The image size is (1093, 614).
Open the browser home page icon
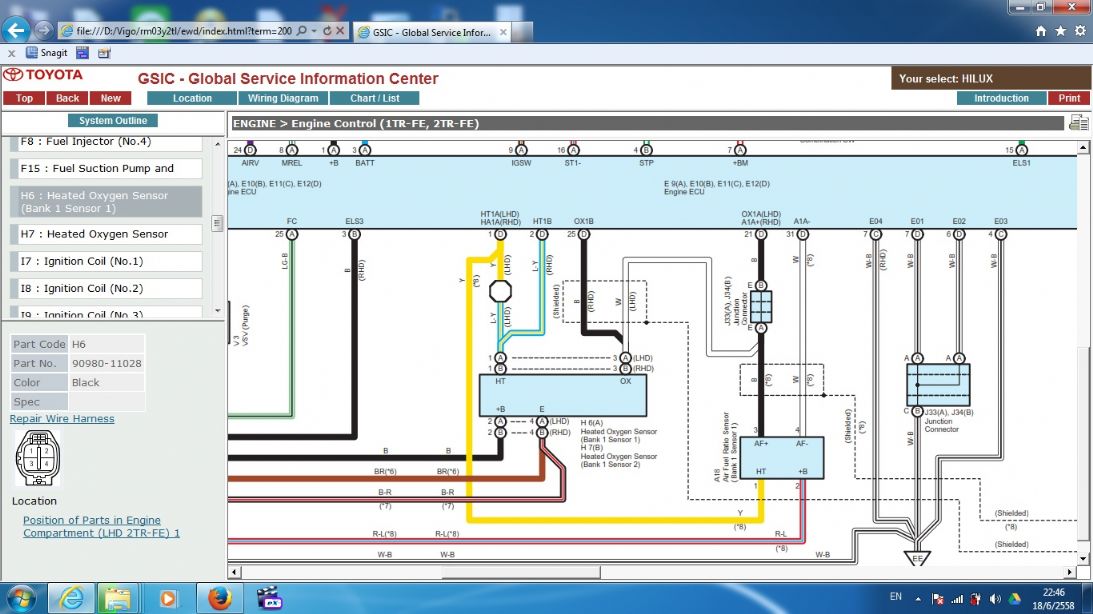[x=1041, y=31]
